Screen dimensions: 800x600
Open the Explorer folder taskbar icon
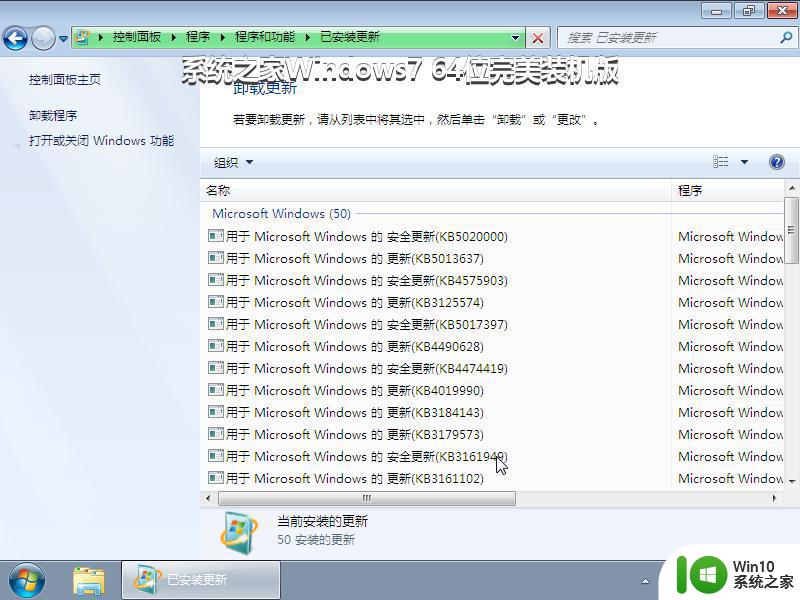point(89,579)
